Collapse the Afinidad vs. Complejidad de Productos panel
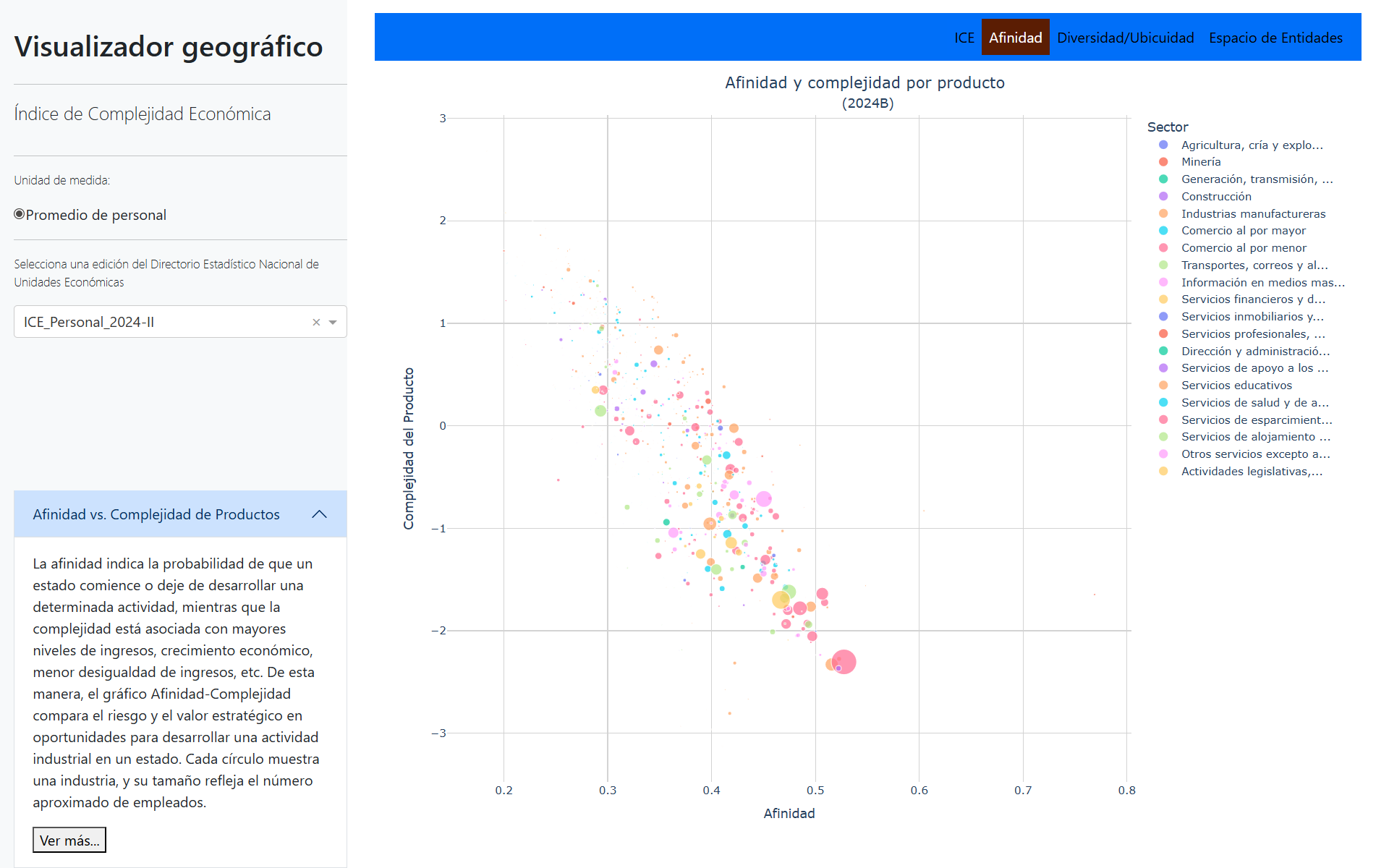Screen dimensions: 1389x868 (x=319, y=514)
